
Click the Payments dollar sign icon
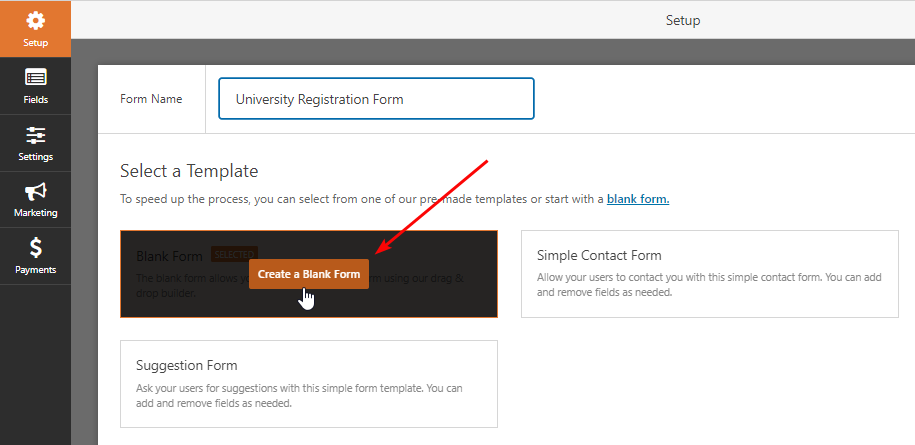[35, 247]
